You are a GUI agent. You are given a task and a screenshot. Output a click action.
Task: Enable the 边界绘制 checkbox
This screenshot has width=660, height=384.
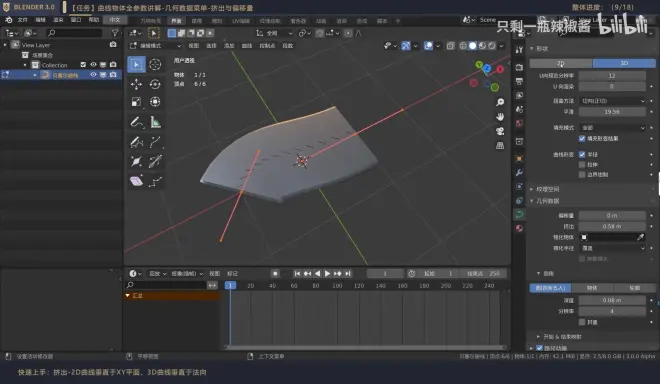[x=582, y=175]
